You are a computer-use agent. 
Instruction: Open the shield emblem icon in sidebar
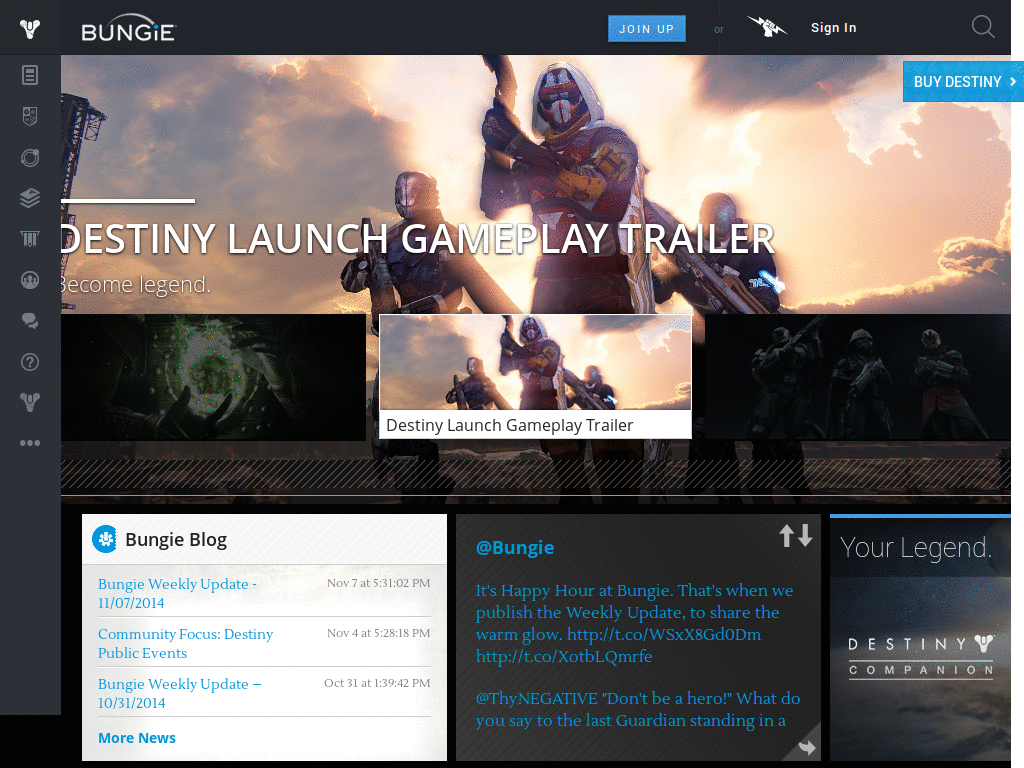[x=30, y=116]
